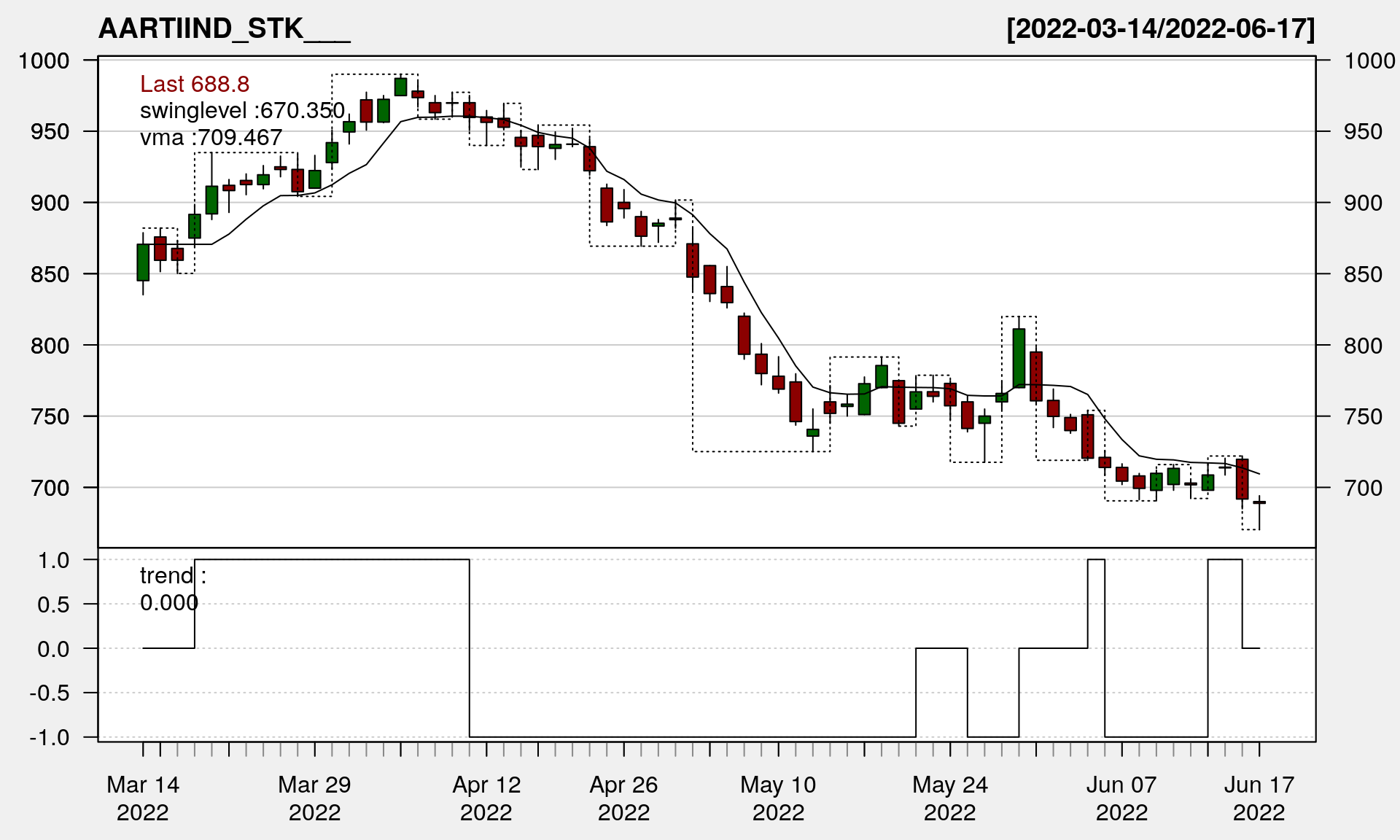Image resolution: width=1400 pixels, height=840 pixels.
Task: Click the Mar 14 2022 axis label
Action: click(x=143, y=798)
